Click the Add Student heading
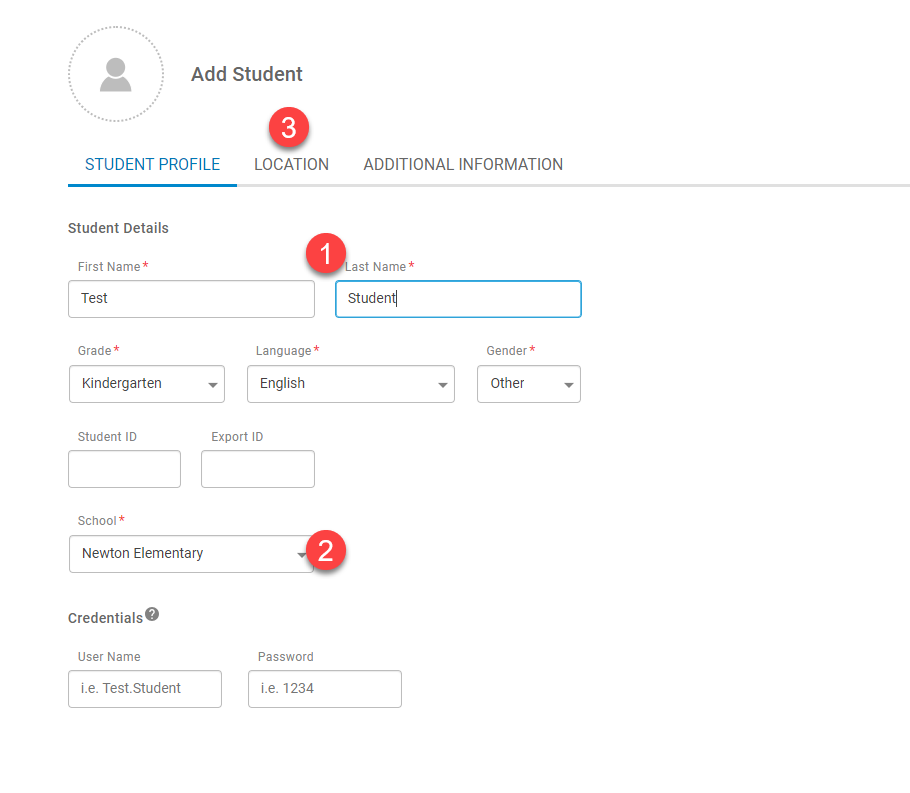Viewport: 910px width, 793px height. pyautogui.click(x=247, y=74)
